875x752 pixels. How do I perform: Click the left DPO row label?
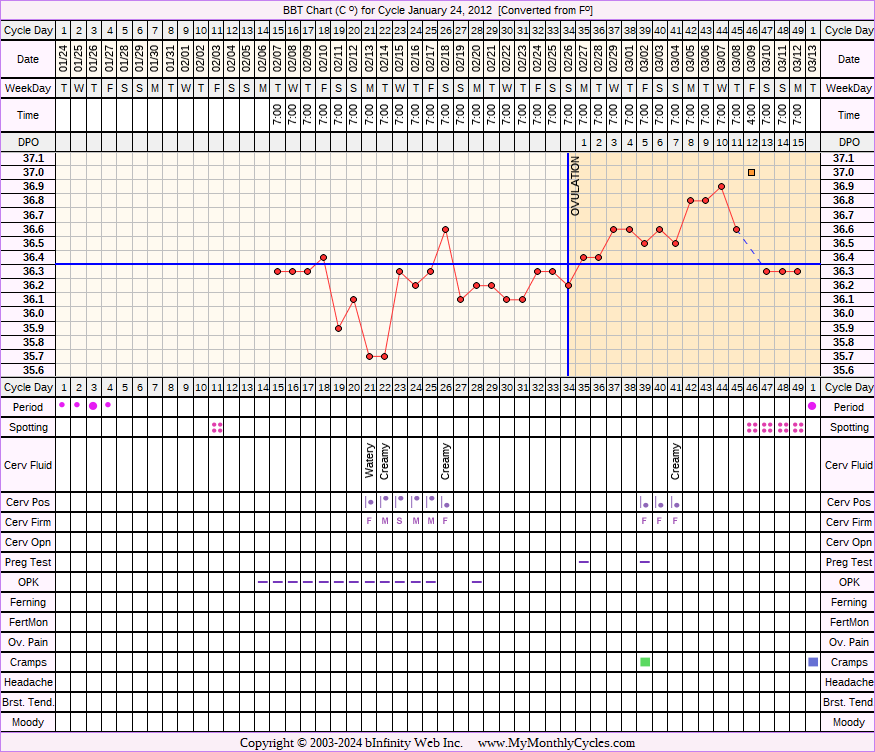tap(28, 142)
